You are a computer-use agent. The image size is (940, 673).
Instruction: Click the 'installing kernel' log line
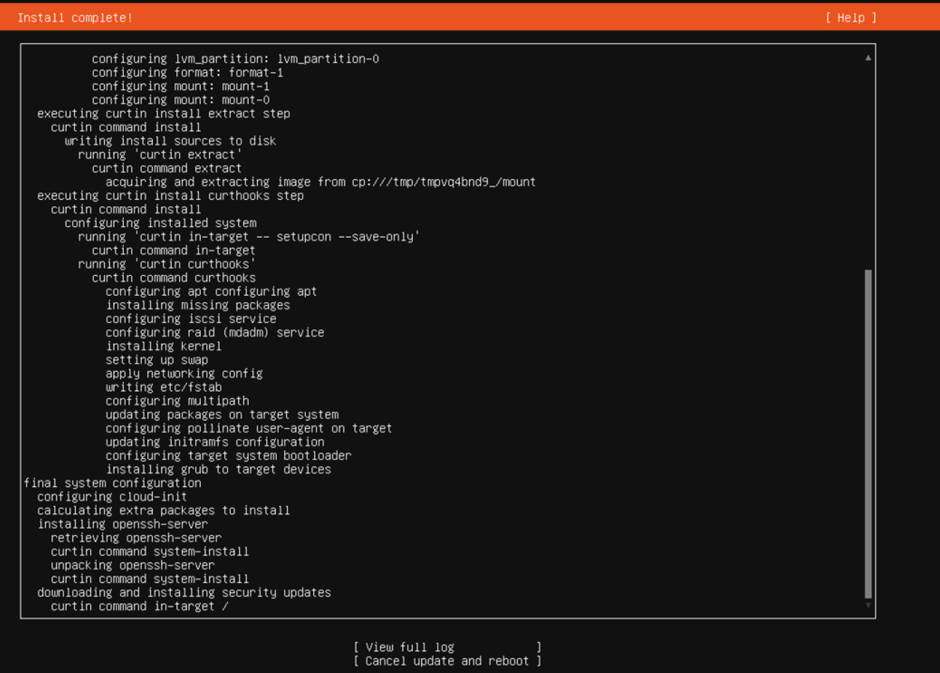click(163, 346)
